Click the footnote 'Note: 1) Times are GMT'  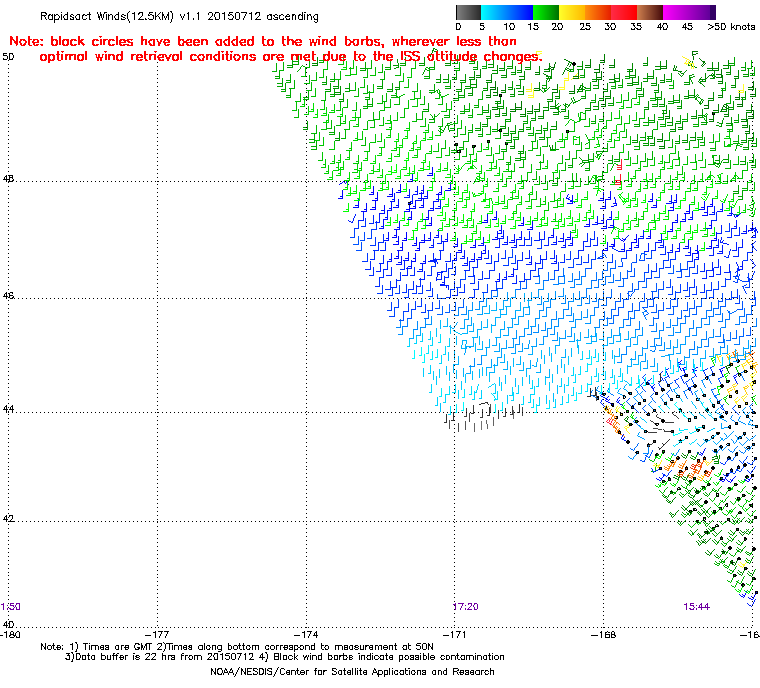pyautogui.click(x=237, y=647)
